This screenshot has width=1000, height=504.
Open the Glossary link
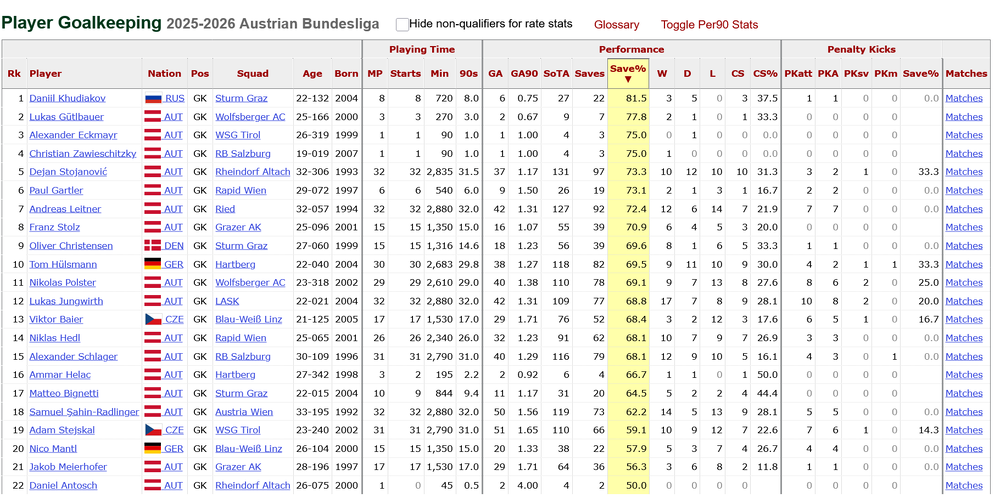pos(616,25)
